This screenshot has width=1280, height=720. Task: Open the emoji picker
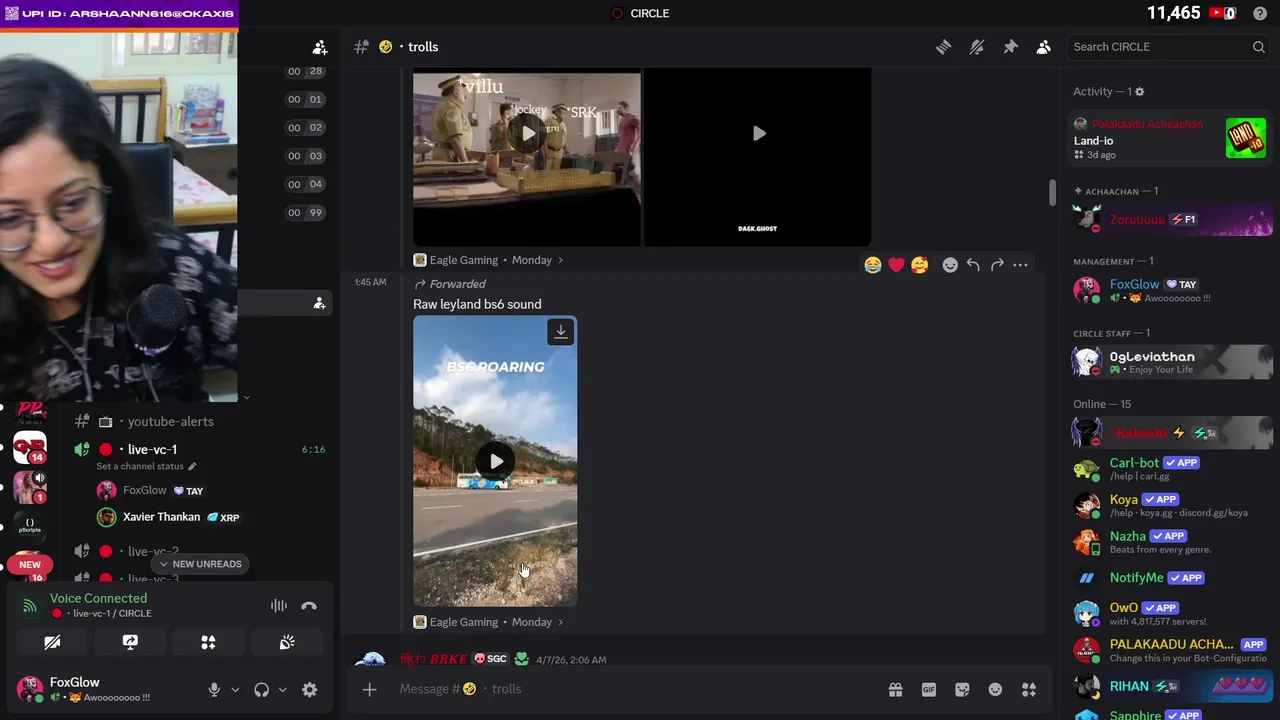[995, 690]
